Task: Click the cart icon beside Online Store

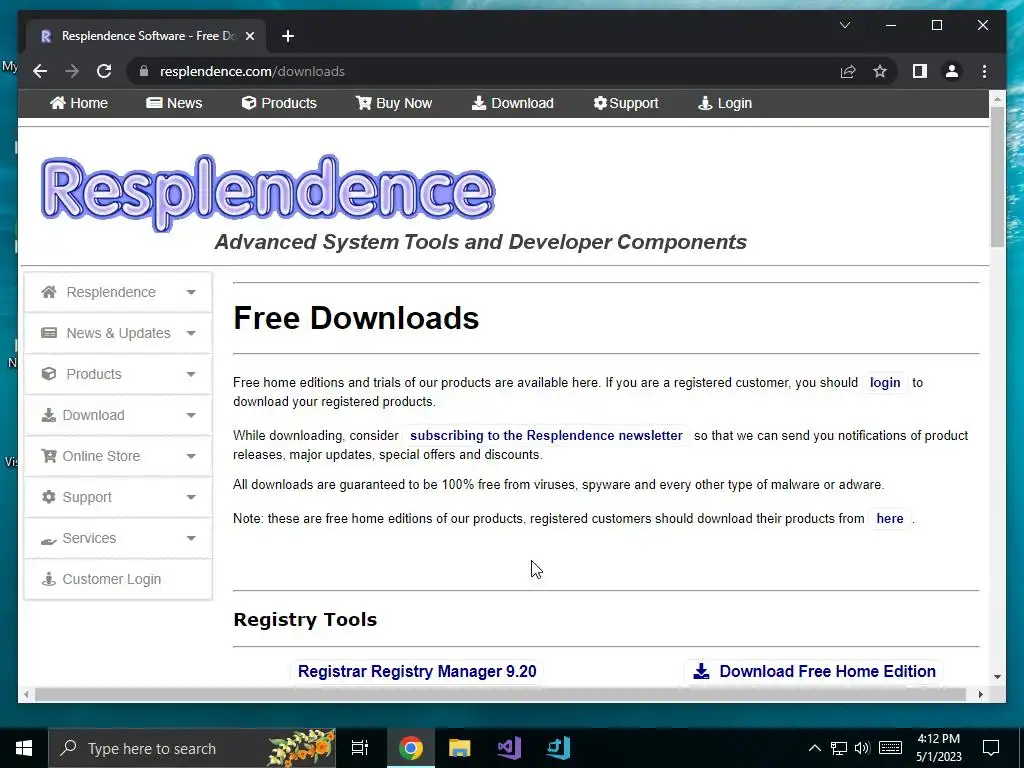Action: [48, 456]
